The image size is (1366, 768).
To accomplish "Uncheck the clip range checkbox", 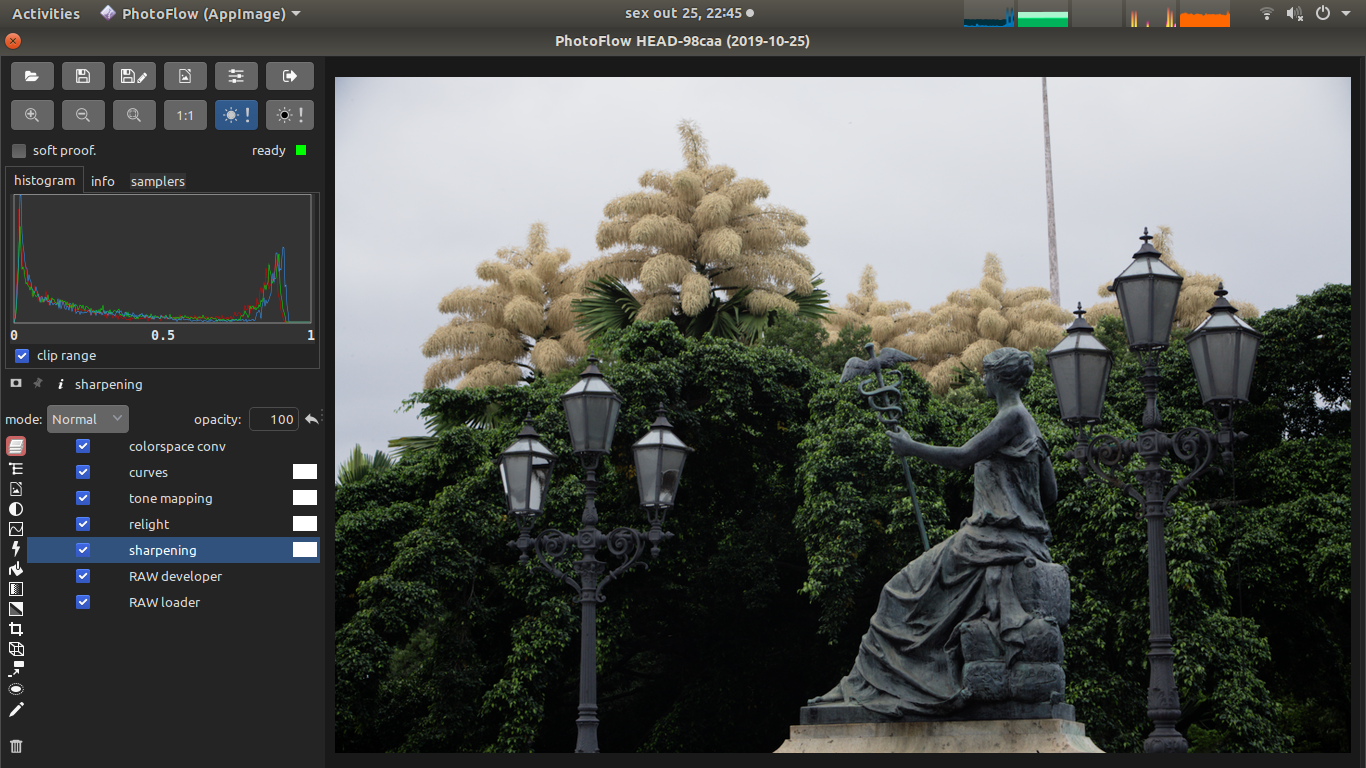I will tap(22, 356).
